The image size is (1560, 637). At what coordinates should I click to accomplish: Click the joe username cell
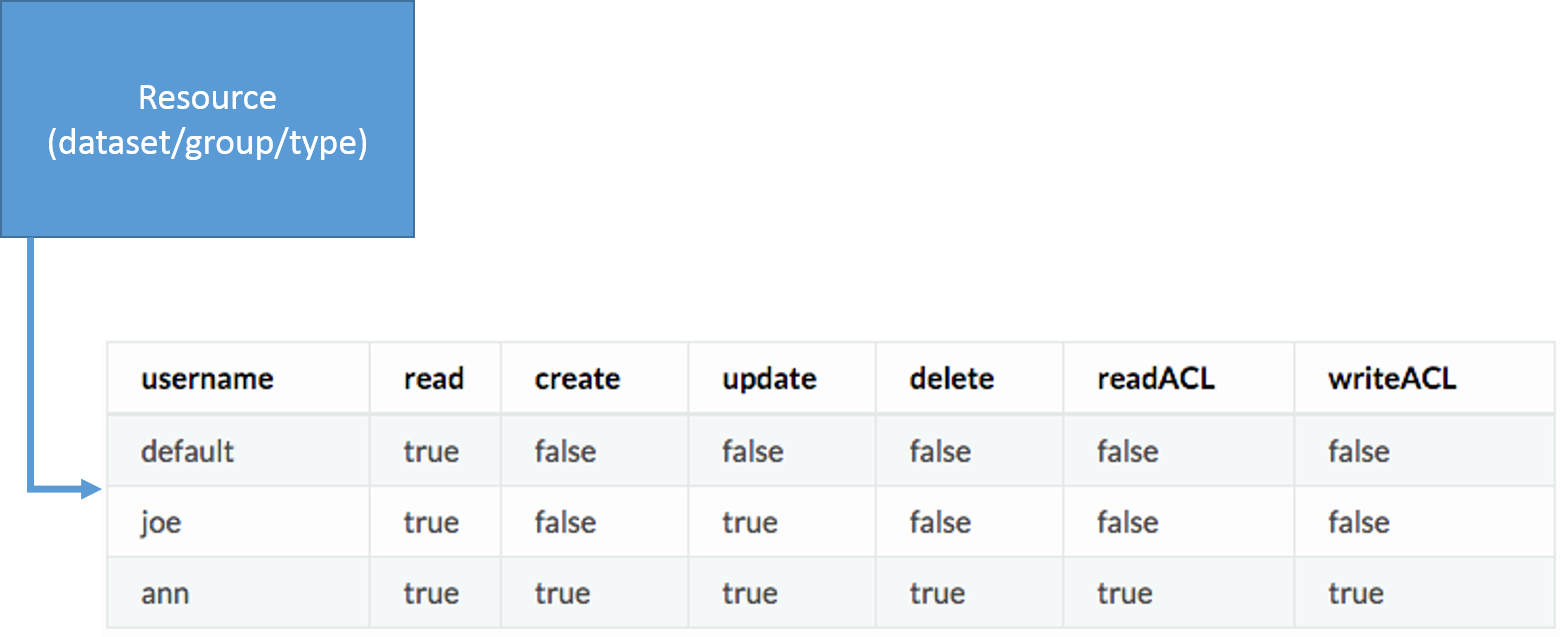161,522
